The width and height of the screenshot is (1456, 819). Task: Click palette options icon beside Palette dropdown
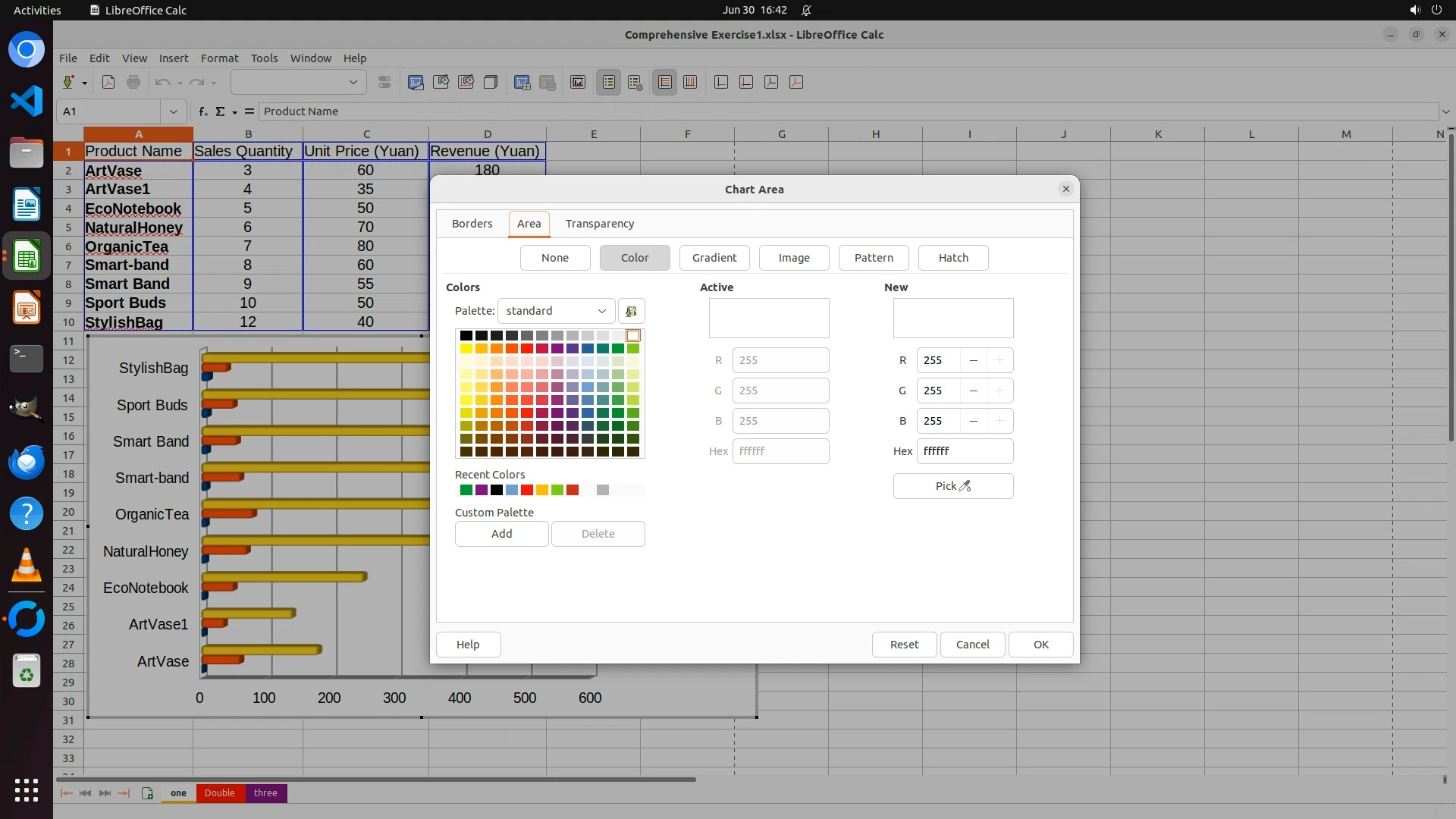click(x=631, y=311)
